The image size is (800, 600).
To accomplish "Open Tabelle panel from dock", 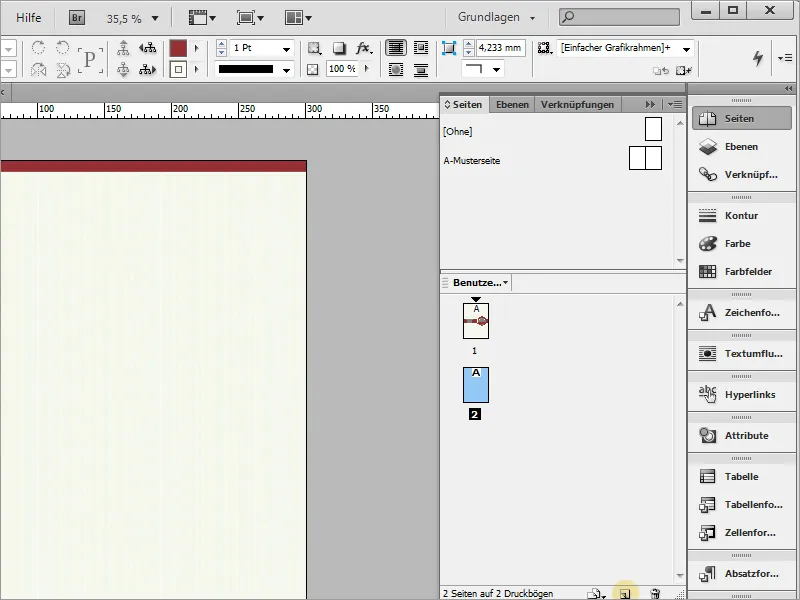I will click(x=741, y=477).
